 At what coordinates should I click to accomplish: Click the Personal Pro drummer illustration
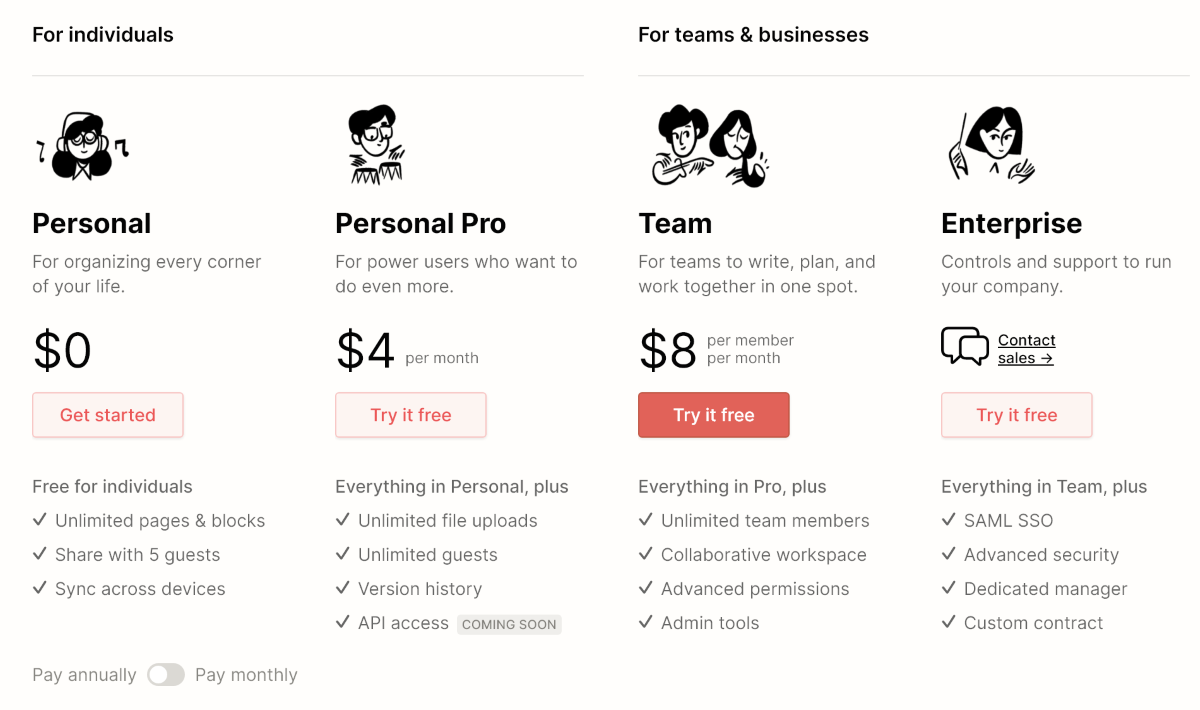pyautogui.click(x=376, y=145)
